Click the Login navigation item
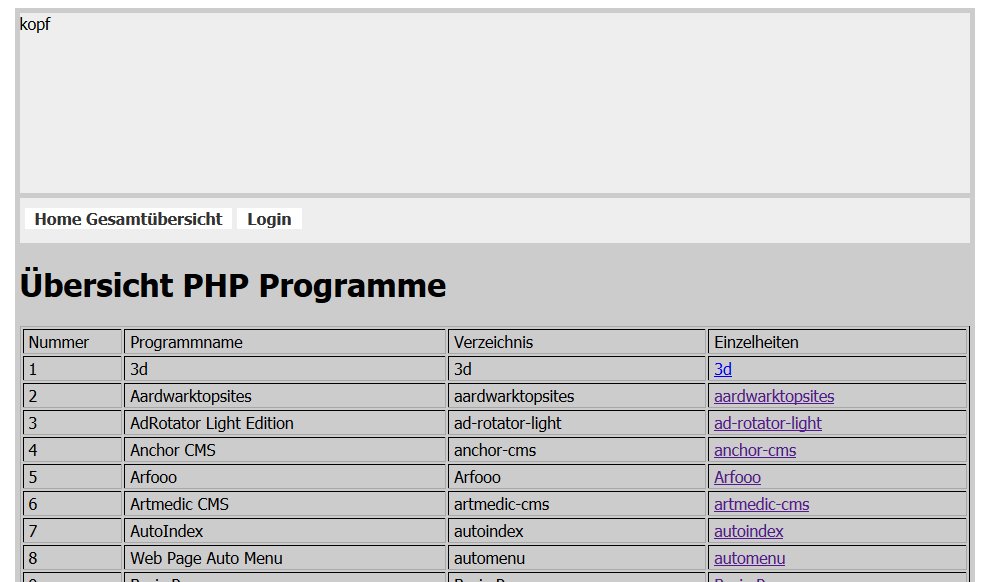989x582 pixels. point(269,219)
